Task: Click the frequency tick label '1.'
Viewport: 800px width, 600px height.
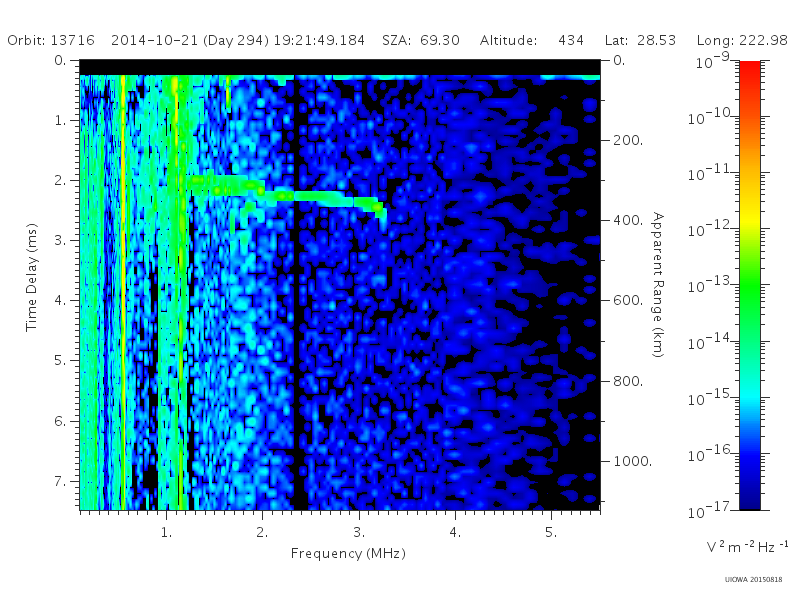Action: click(166, 532)
